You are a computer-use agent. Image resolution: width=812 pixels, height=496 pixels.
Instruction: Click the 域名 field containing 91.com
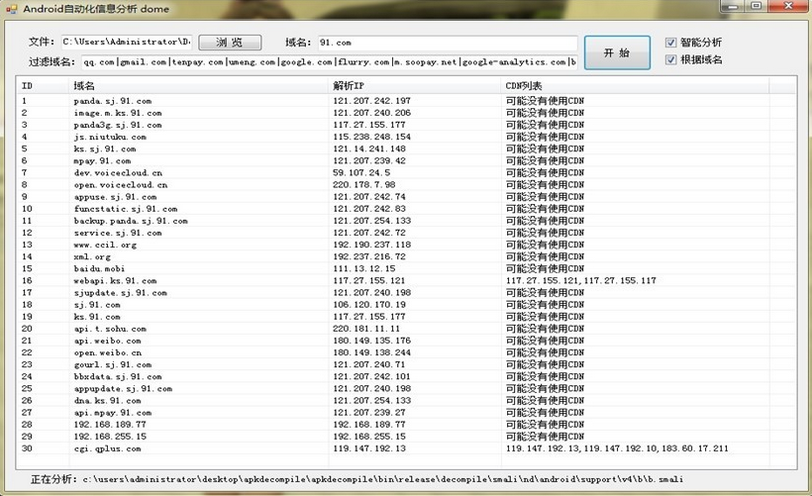[x=446, y=43]
